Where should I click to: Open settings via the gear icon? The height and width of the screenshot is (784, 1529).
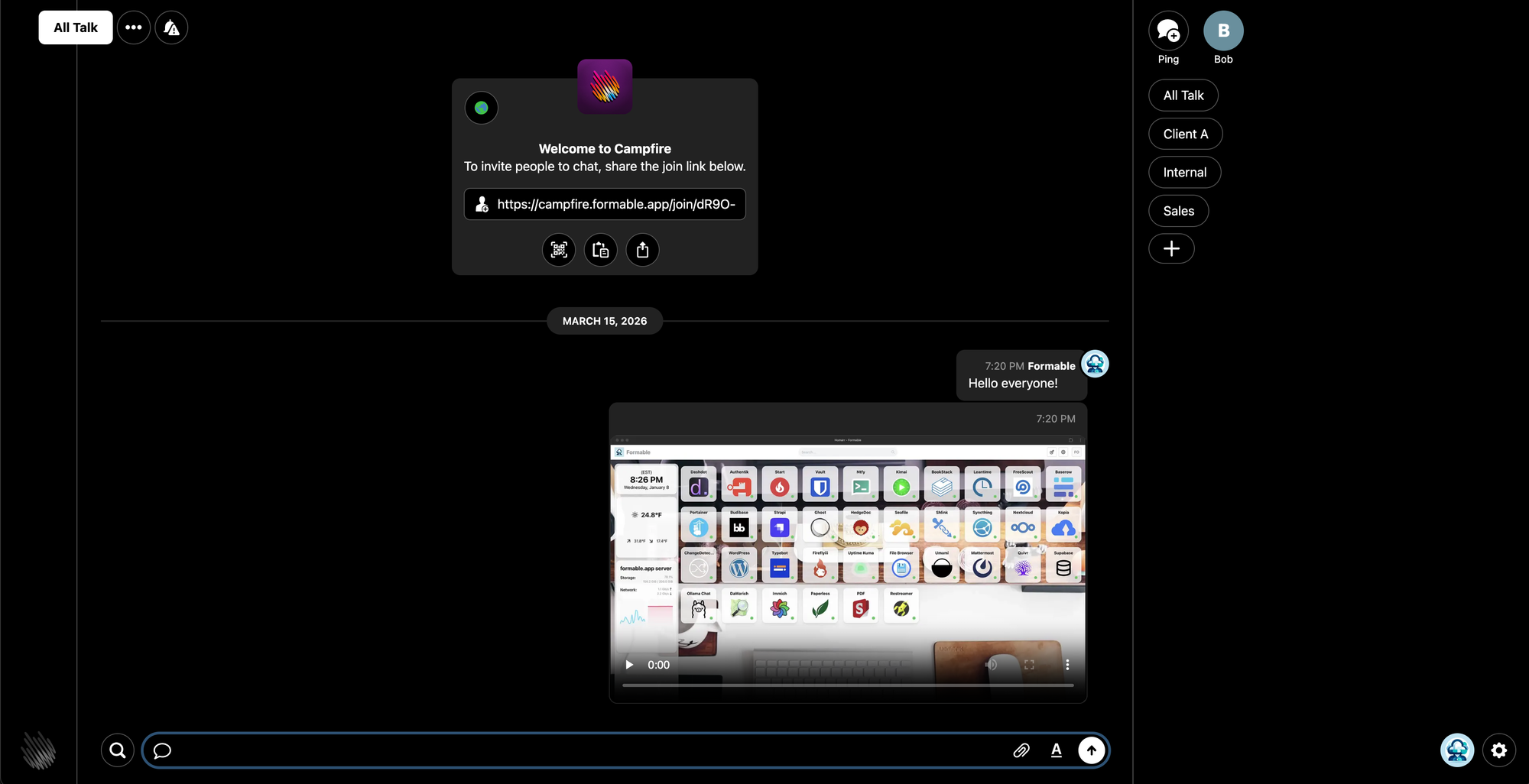[x=1498, y=750]
